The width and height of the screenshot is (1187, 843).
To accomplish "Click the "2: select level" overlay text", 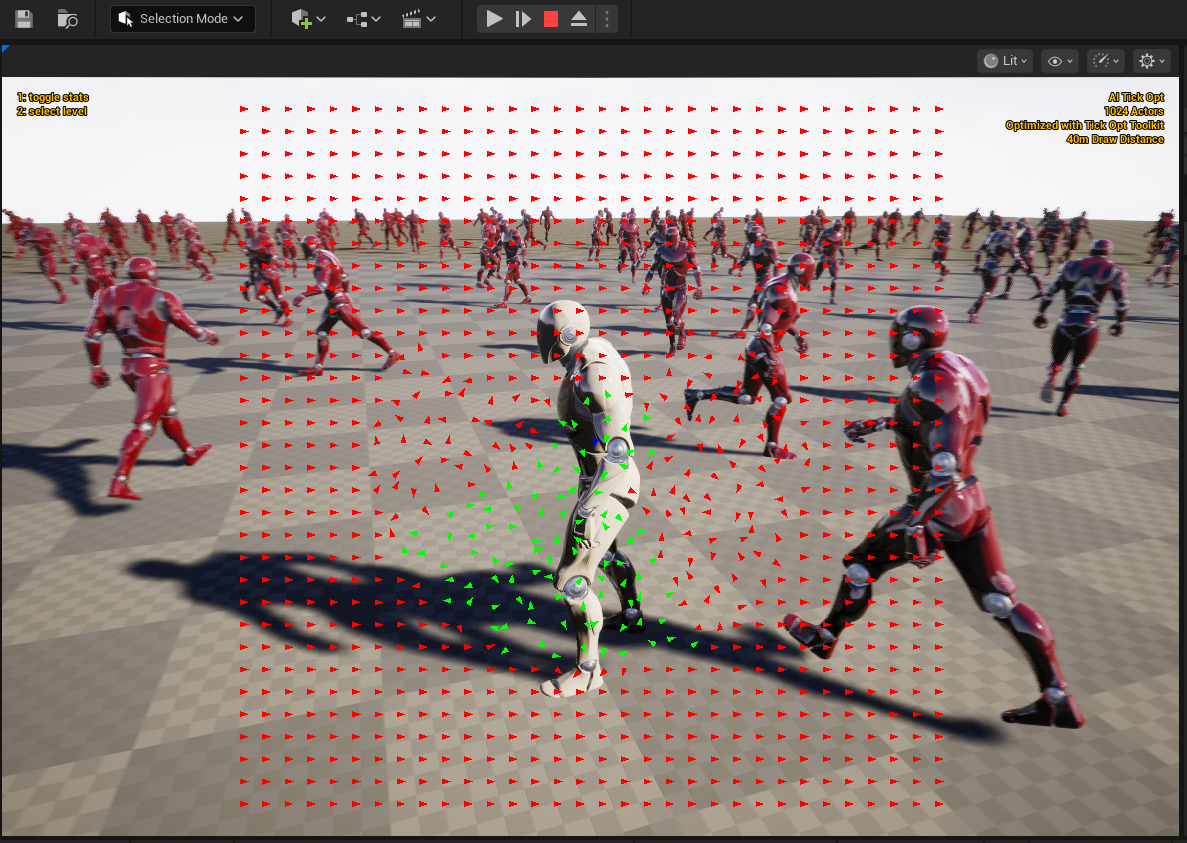I will point(52,111).
